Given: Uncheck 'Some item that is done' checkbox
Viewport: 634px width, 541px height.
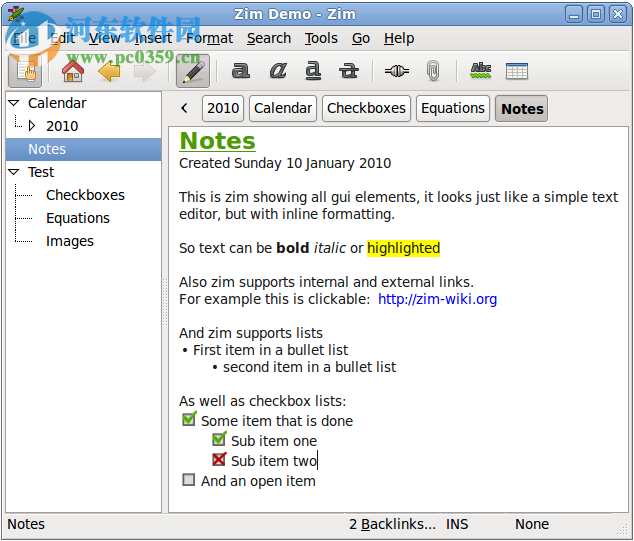Looking at the screenshot, I should pos(189,419).
